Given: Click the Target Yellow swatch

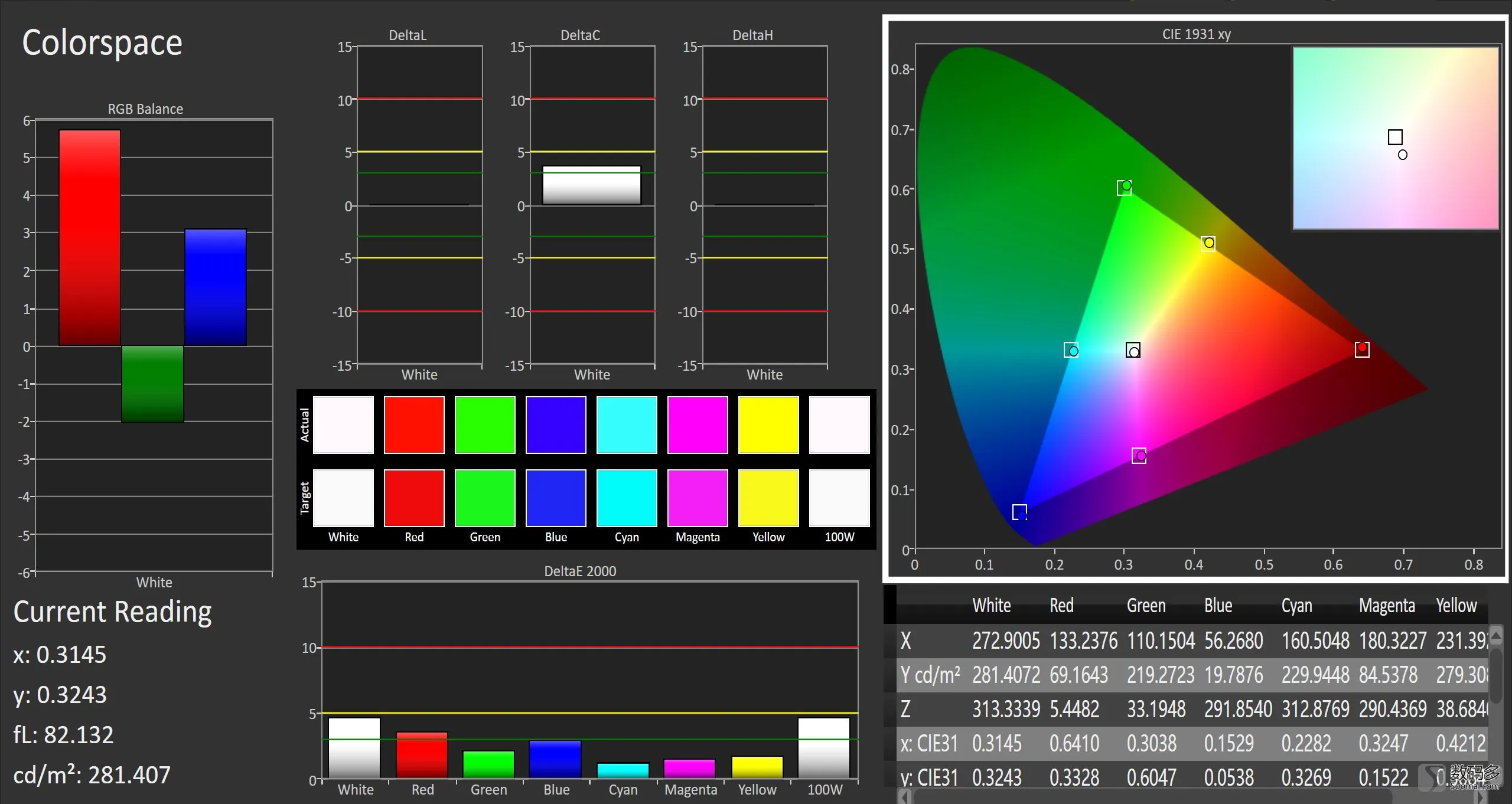Looking at the screenshot, I should click(x=768, y=498).
